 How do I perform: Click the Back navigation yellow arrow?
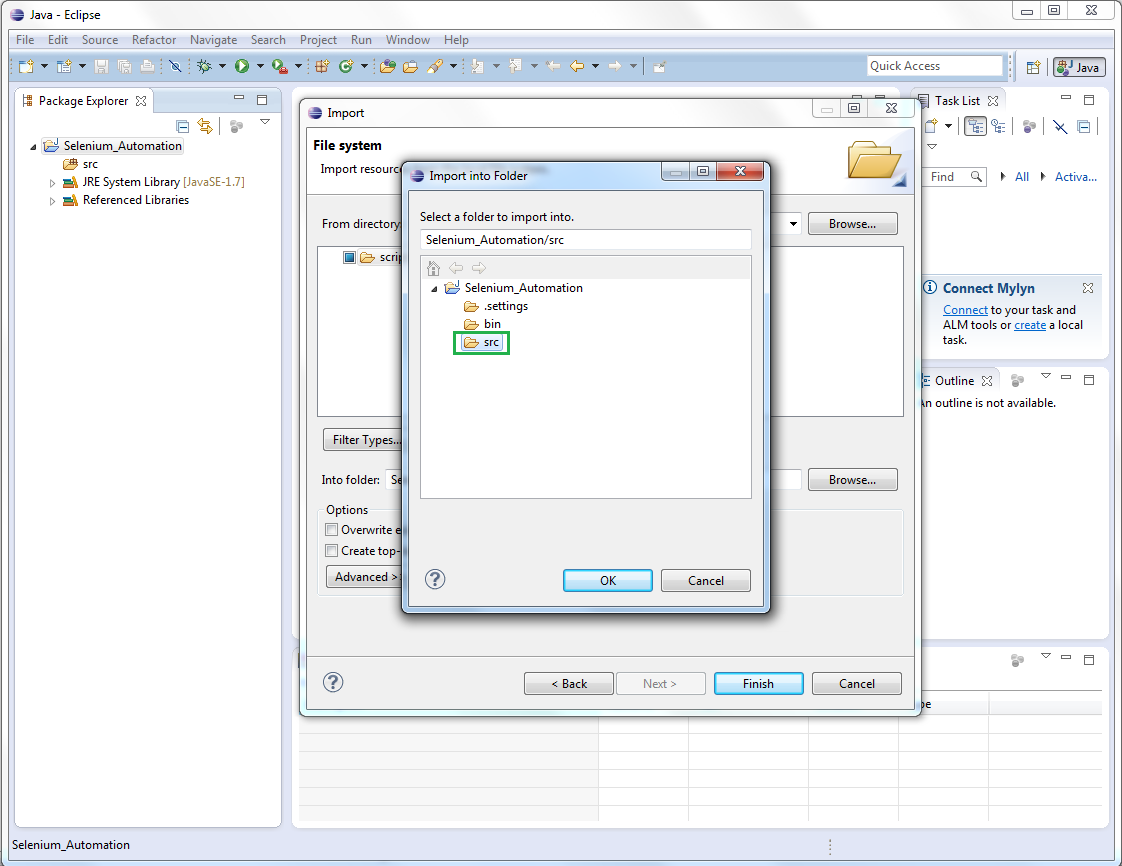[577, 67]
